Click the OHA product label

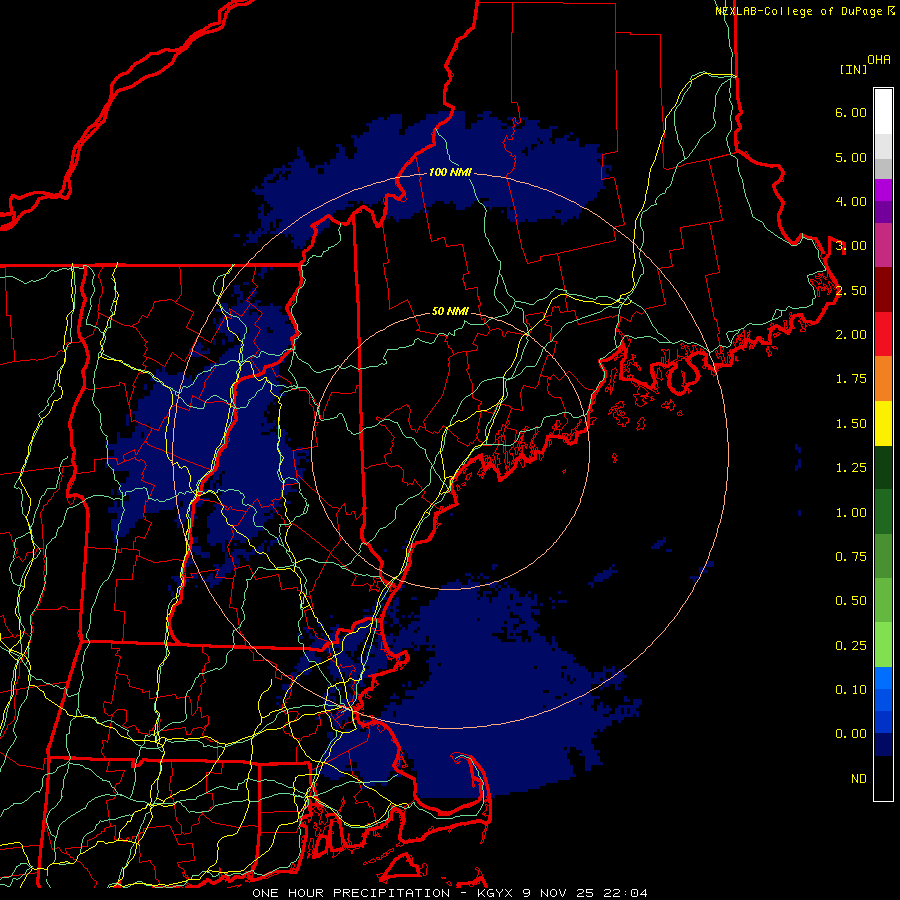point(879,60)
